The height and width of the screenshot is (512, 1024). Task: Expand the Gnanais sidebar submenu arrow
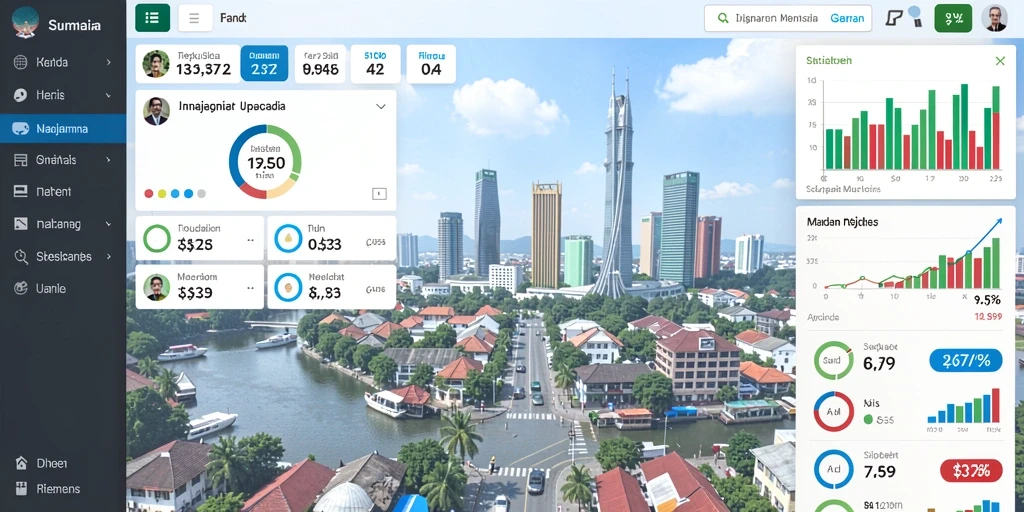pyautogui.click(x=108, y=159)
